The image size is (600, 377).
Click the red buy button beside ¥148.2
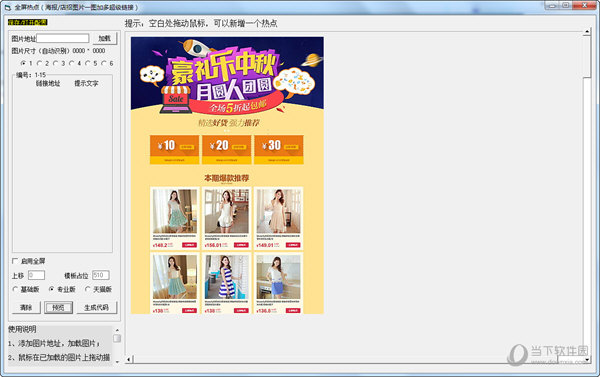coord(189,245)
